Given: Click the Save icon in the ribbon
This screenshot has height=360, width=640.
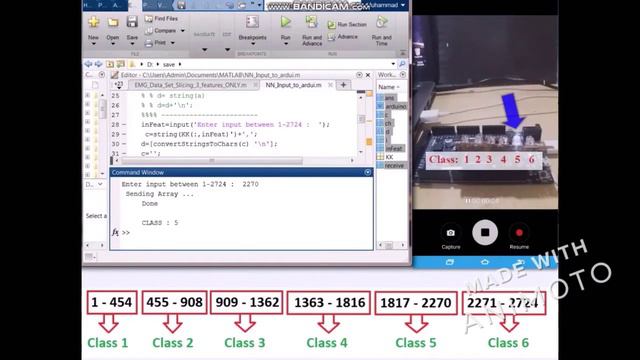Looking at the screenshot, I should pyautogui.click(x=132, y=22).
